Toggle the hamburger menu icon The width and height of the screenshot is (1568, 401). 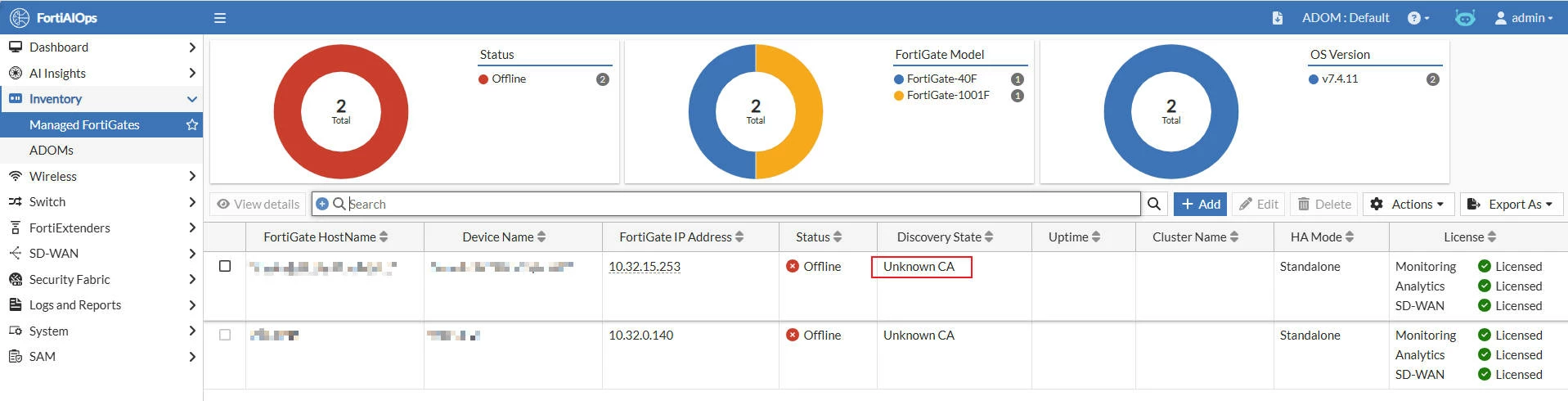[220, 17]
